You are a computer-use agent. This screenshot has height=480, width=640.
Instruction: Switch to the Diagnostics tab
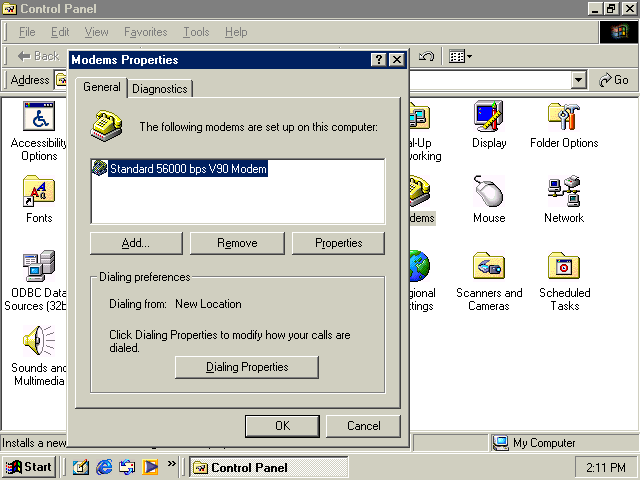160,89
